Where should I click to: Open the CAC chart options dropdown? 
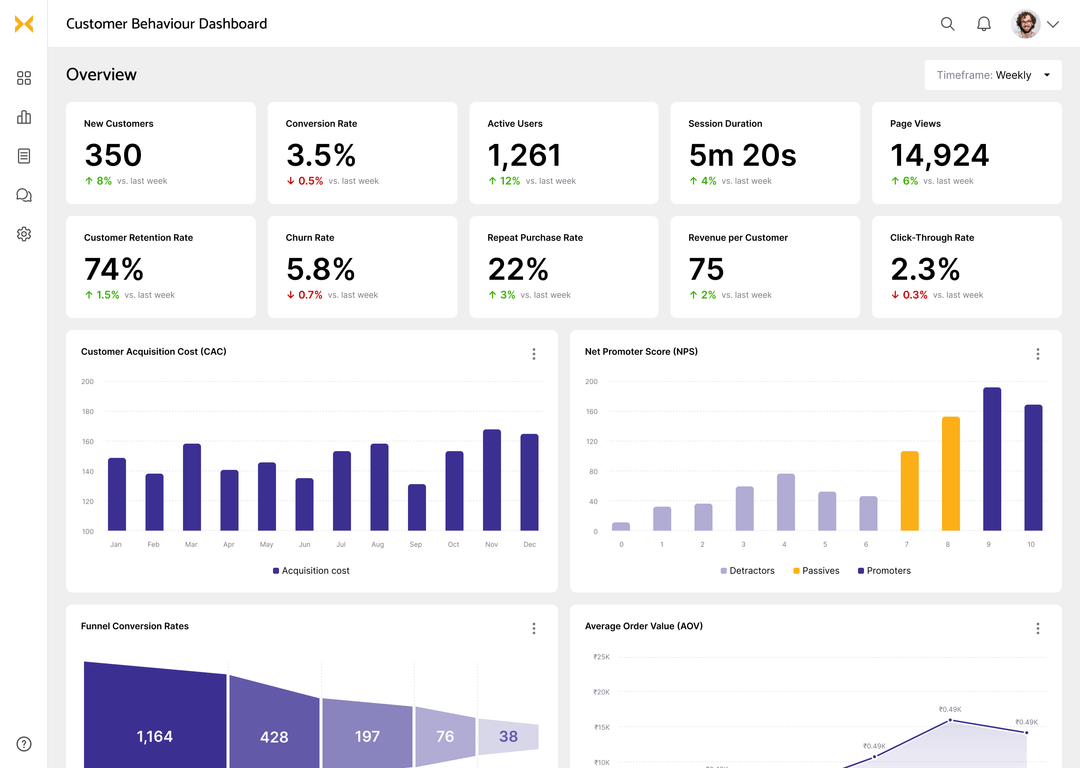click(534, 353)
